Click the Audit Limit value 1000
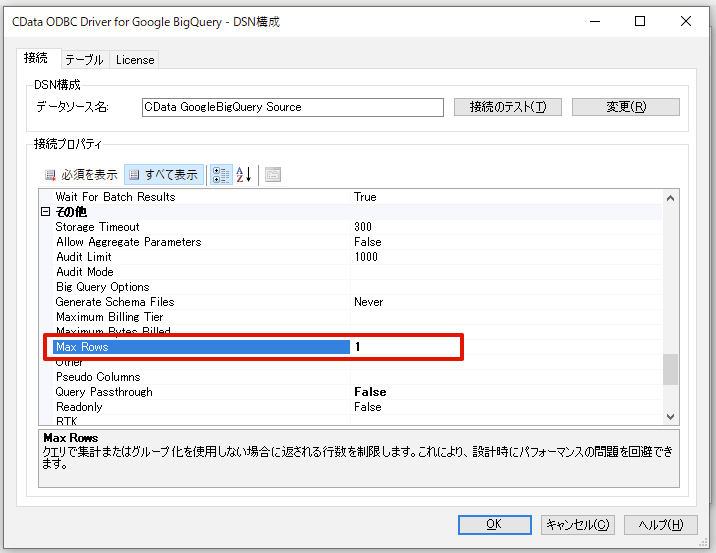716x553 pixels. (x=366, y=257)
